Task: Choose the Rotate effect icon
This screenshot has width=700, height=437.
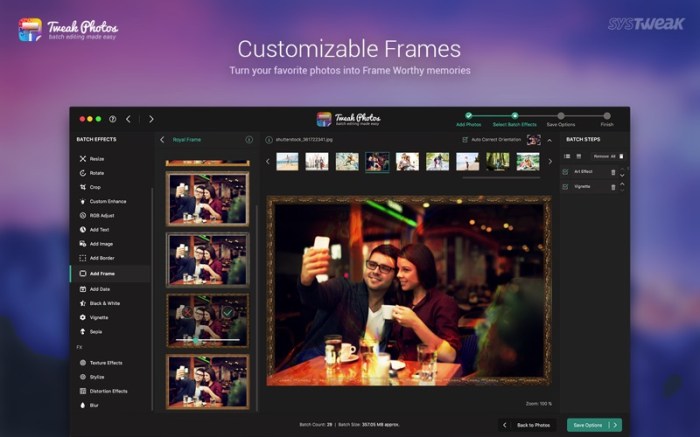Action: click(83, 173)
